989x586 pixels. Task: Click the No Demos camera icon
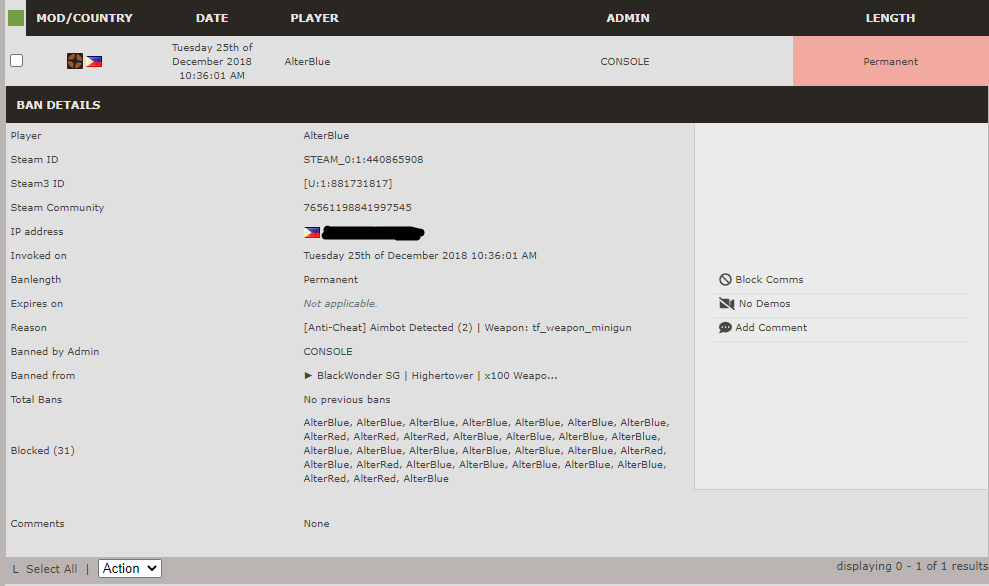tap(727, 303)
